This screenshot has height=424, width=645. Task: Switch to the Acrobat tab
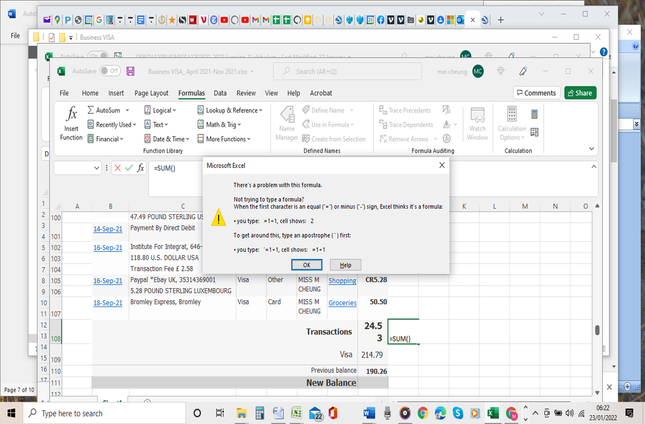point(321,93)
